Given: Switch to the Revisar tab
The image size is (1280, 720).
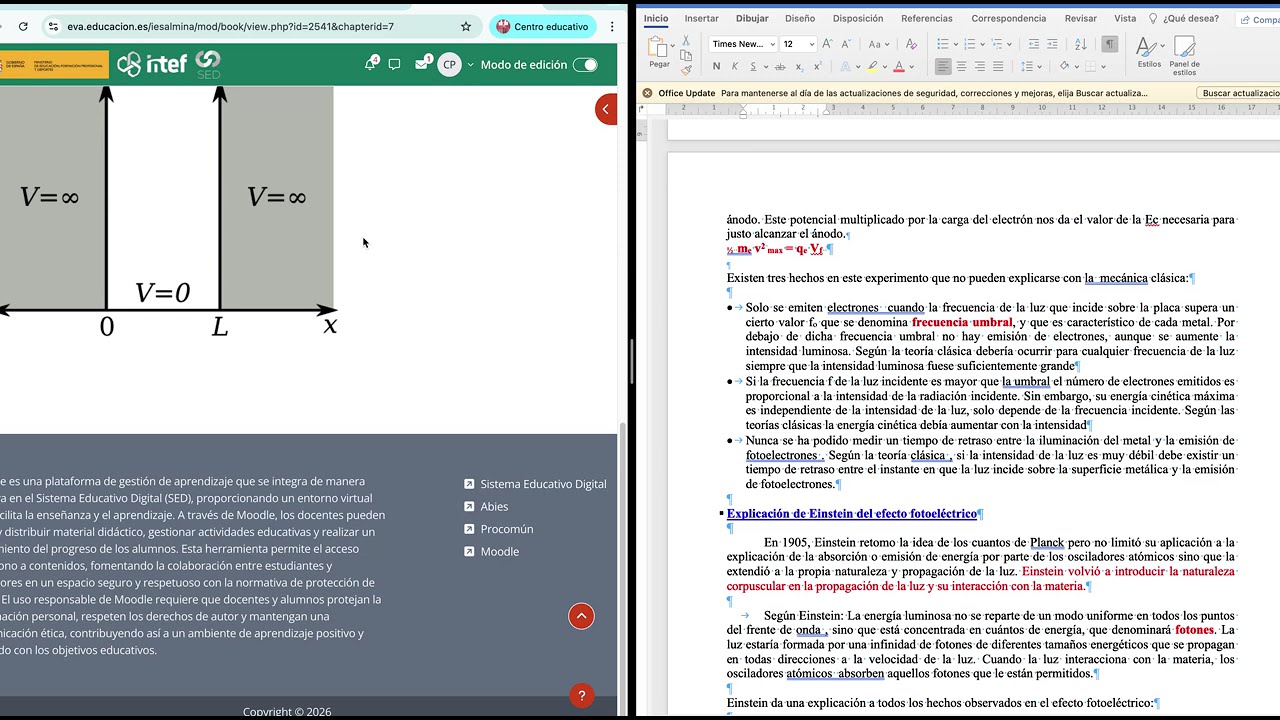Looking at the screenshot, I should 1081,18.
